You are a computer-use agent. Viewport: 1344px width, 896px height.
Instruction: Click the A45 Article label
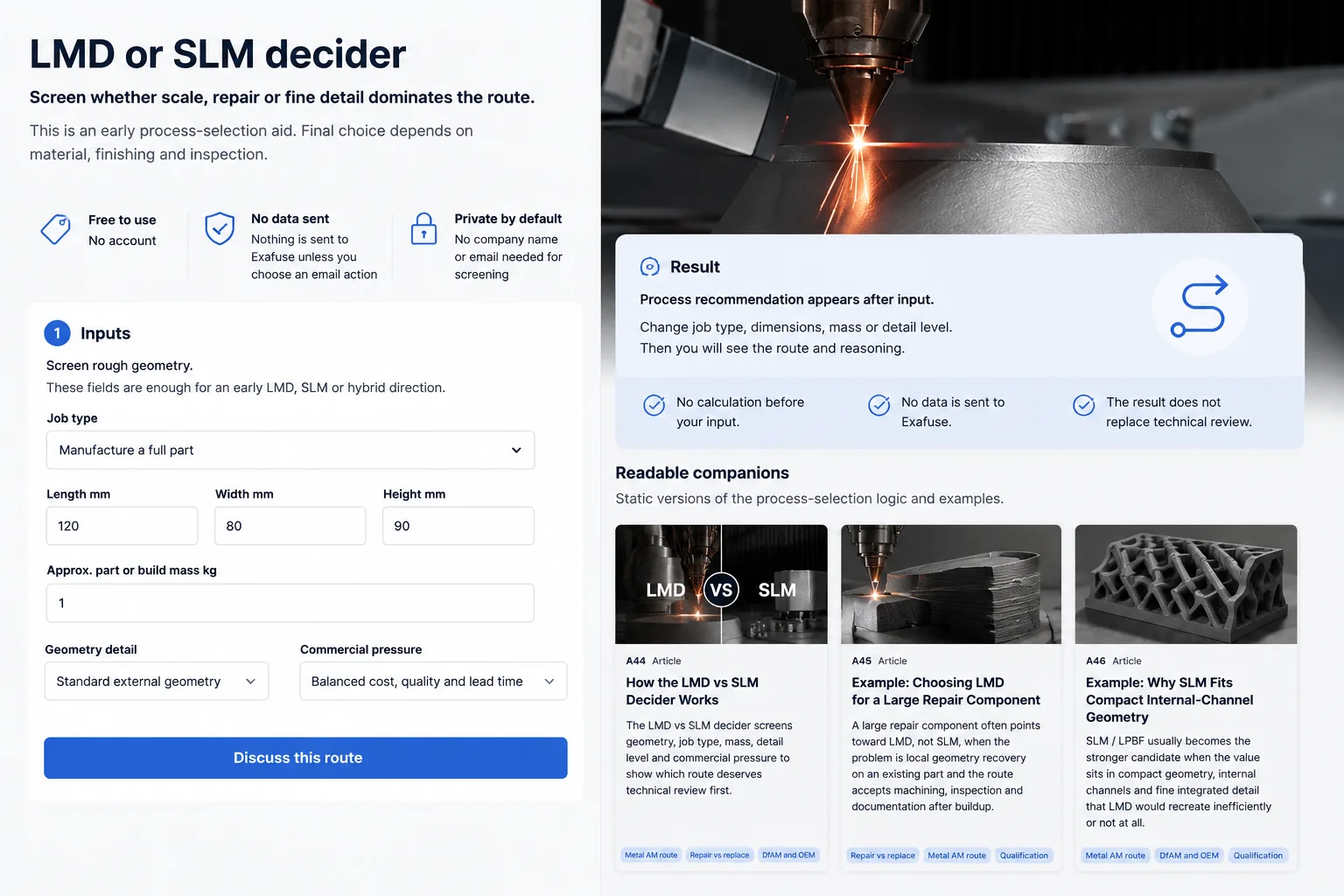[x=879, y=661]
